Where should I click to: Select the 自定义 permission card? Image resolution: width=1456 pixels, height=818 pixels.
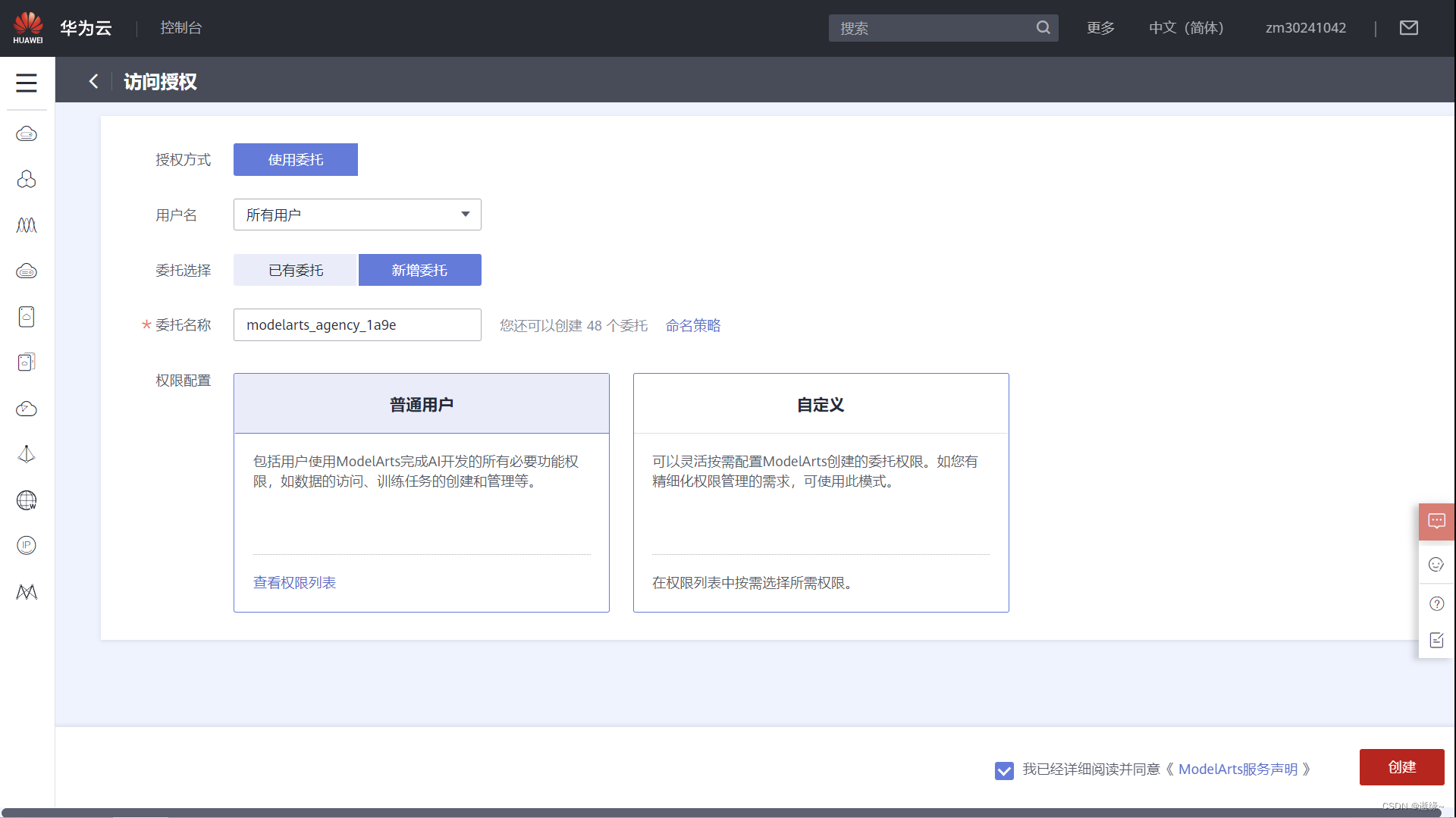pos(821,493)
